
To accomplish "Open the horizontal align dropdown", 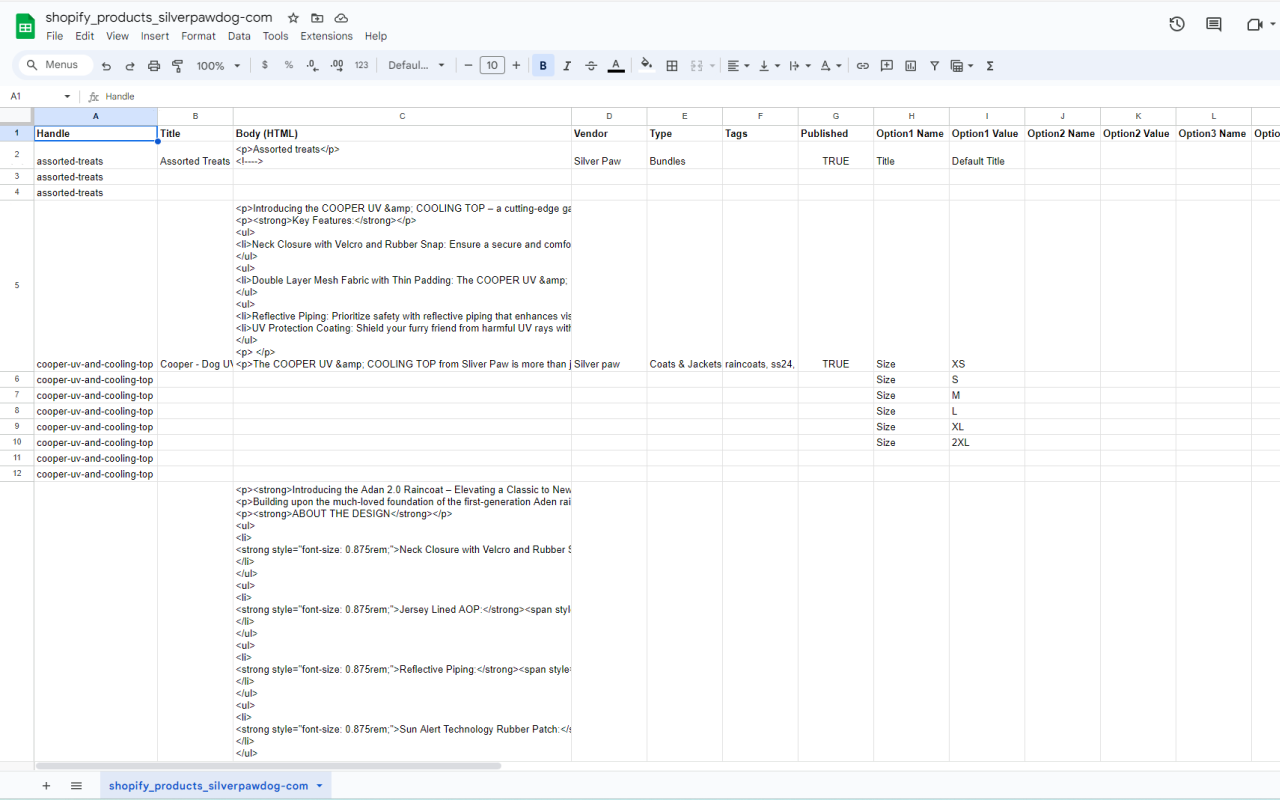I will point(737,66).
